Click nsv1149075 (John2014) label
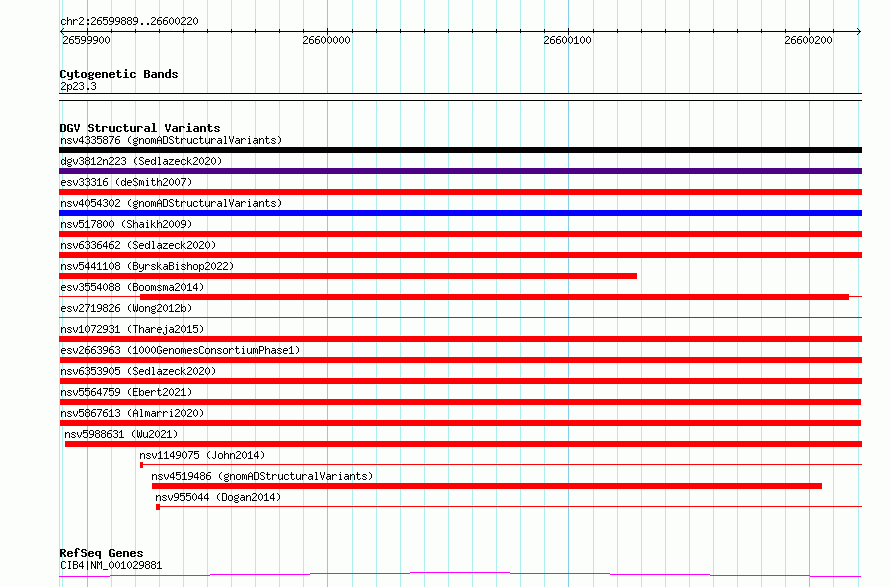This screenshot has height=587, width=890. (x=202, y=455)
